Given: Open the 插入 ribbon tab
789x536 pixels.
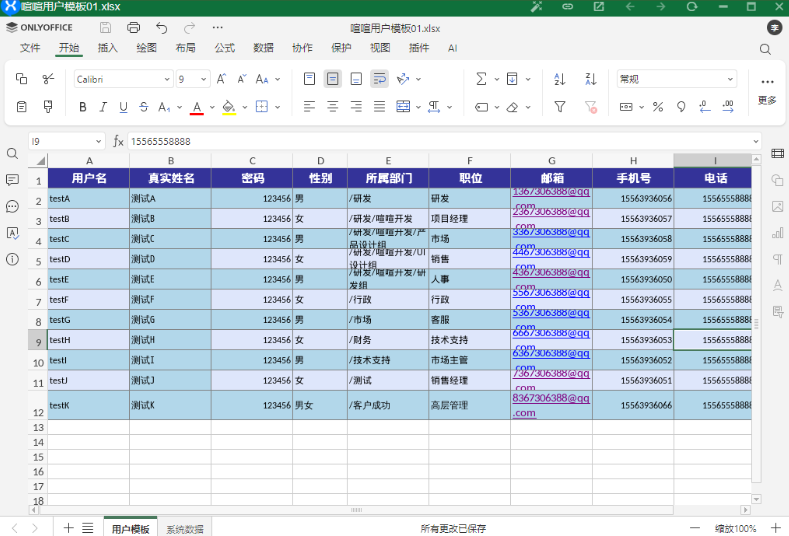Looking at the screenshot, I should tap(107, 48).
